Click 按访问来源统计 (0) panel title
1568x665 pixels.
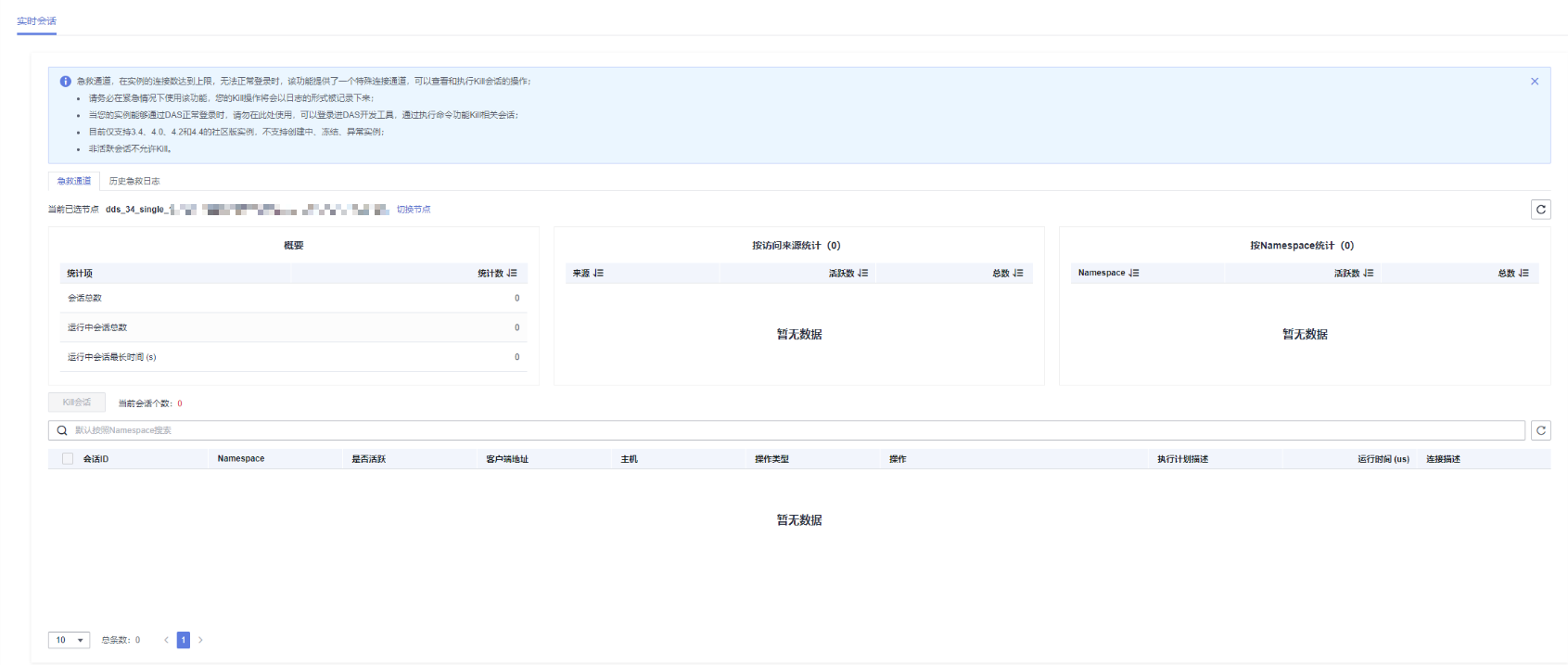(797, 246)
